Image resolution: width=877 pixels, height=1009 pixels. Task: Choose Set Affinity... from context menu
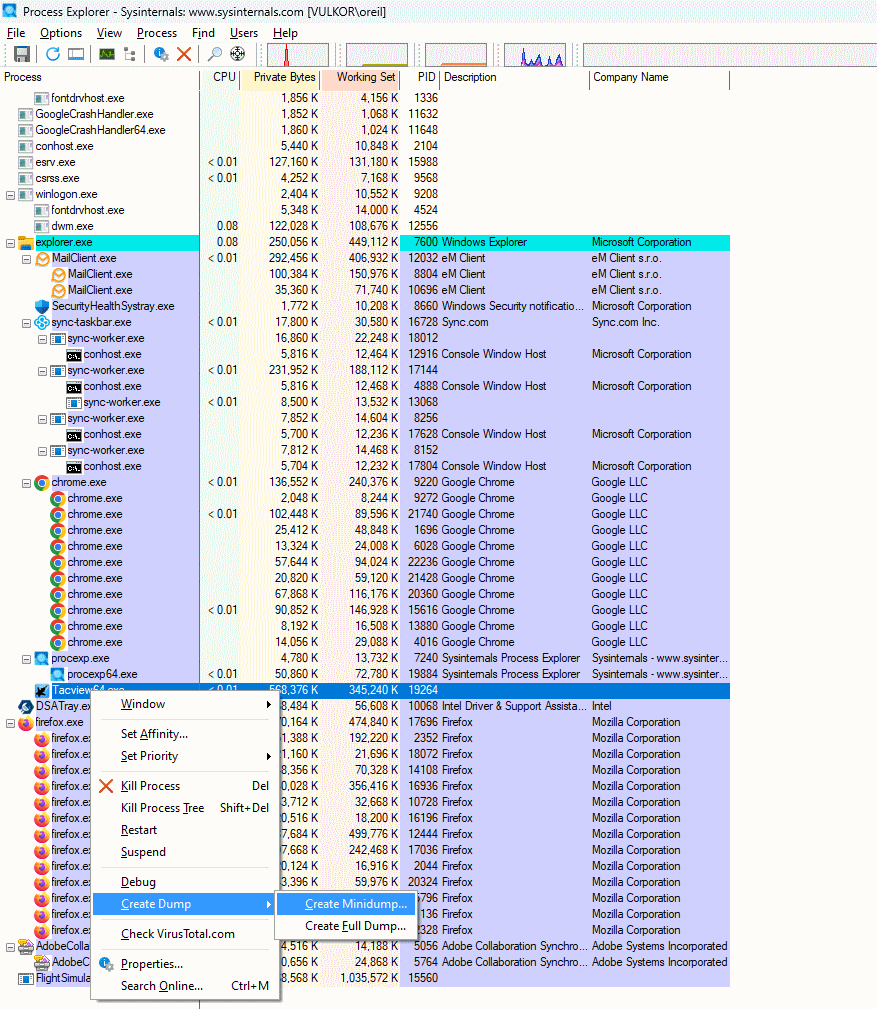click(185, 734)
